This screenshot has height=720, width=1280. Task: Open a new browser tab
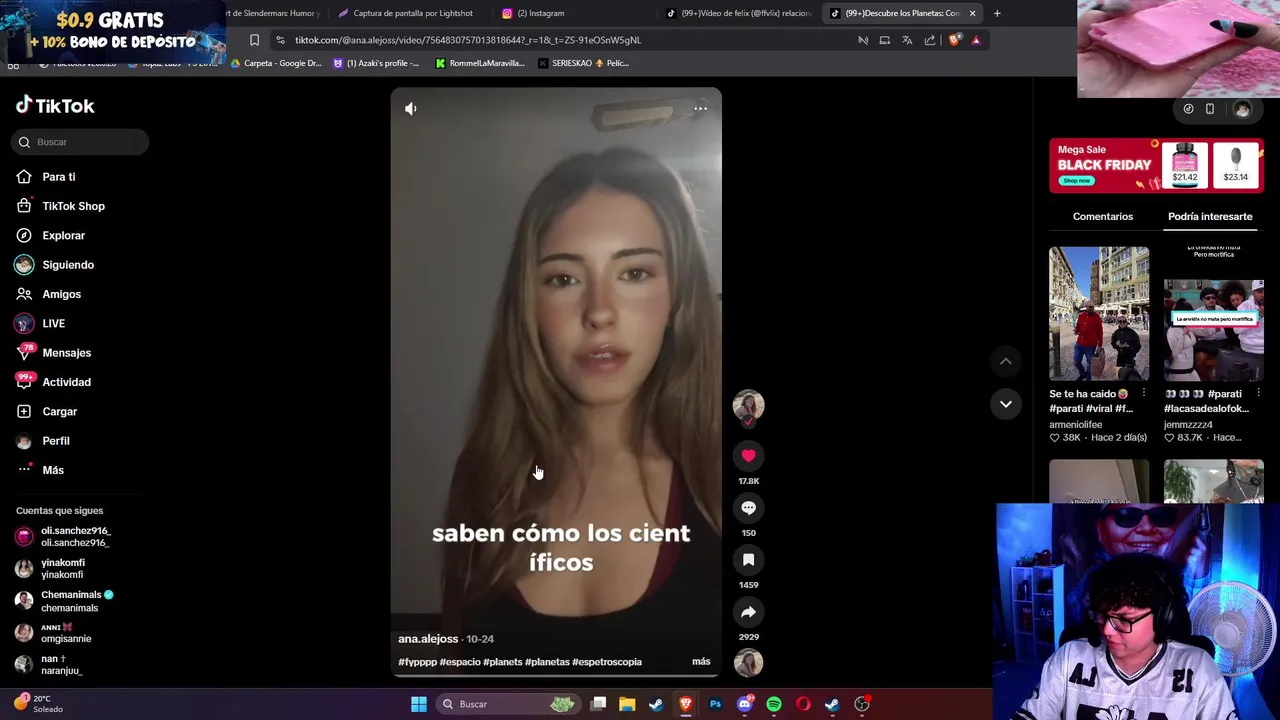click(x=997, y=13)
